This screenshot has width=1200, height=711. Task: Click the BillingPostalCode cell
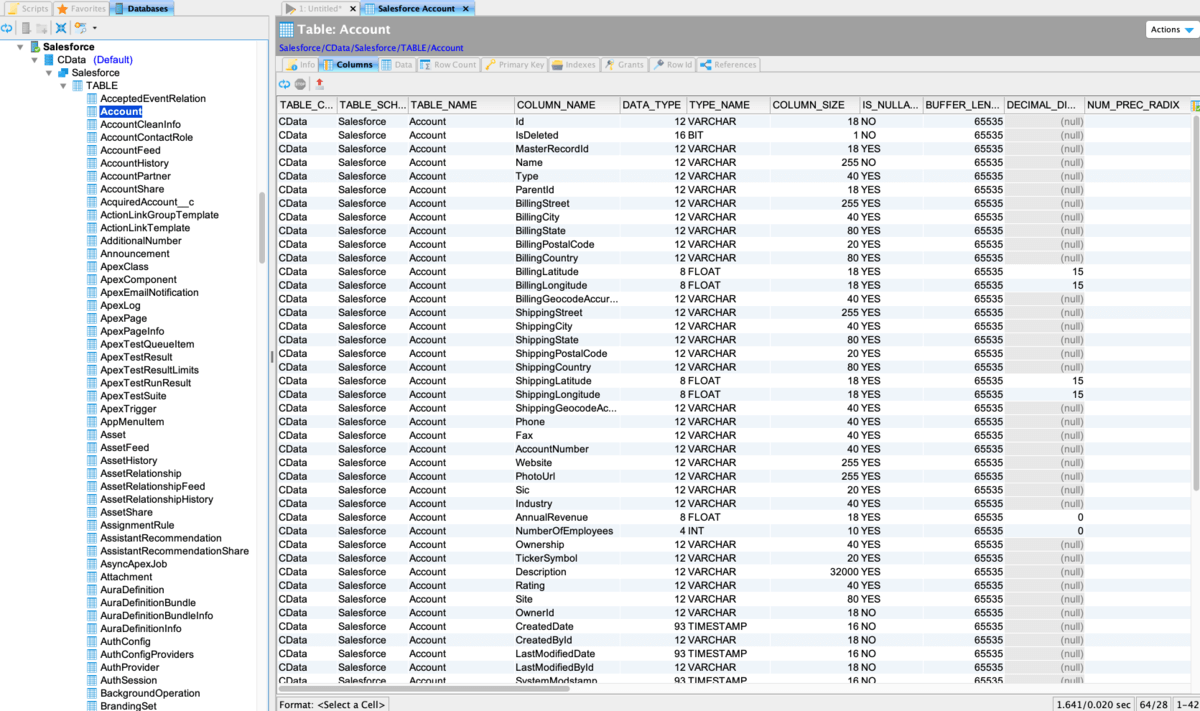(566, 245)
